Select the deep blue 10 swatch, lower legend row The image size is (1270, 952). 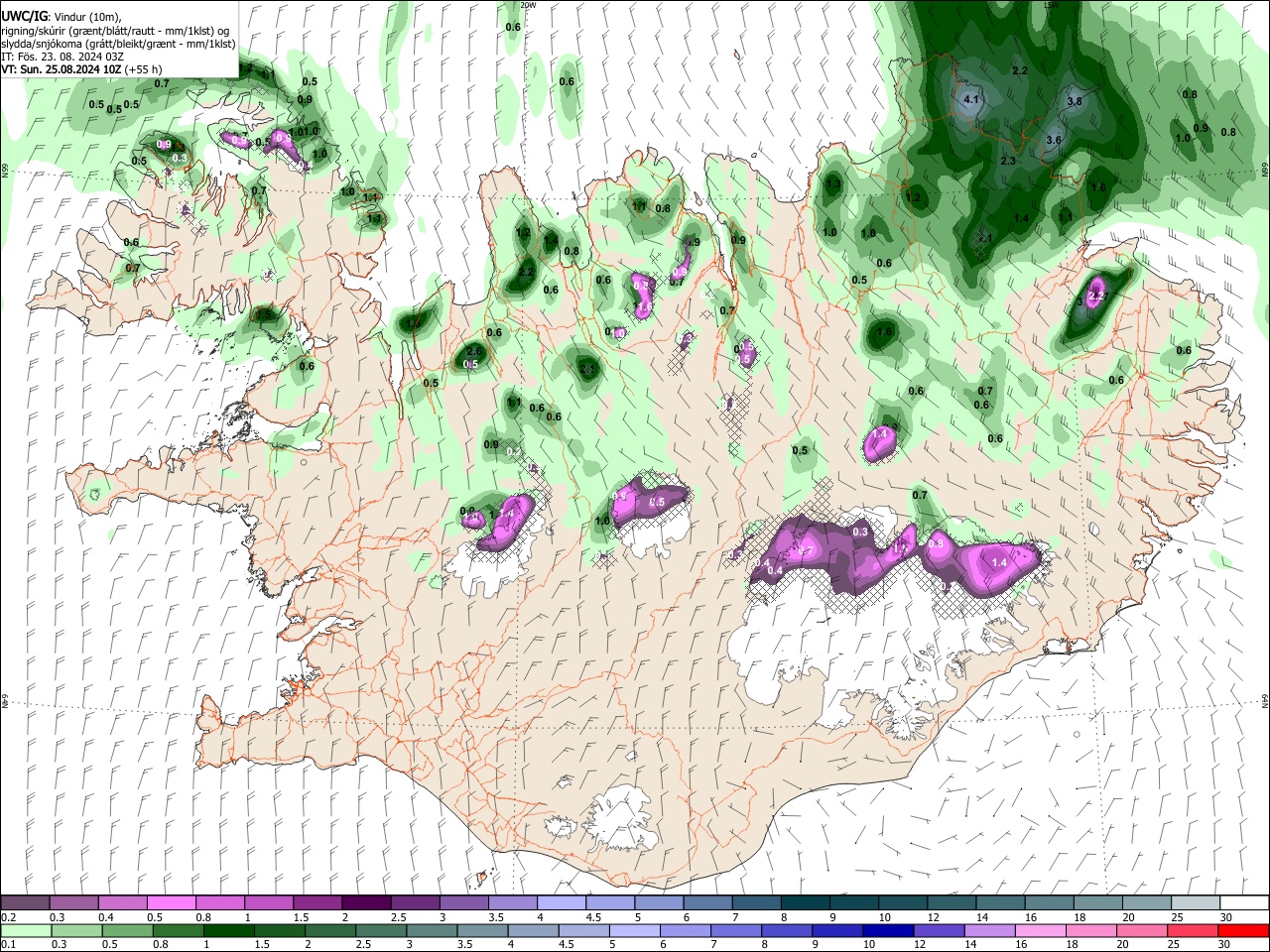click(887, 930)
